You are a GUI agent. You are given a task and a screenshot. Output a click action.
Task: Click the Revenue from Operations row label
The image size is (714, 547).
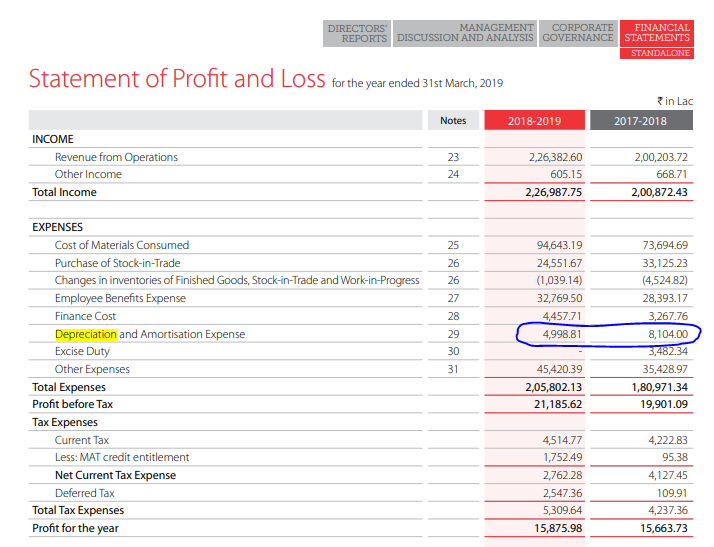coord(116,157)
